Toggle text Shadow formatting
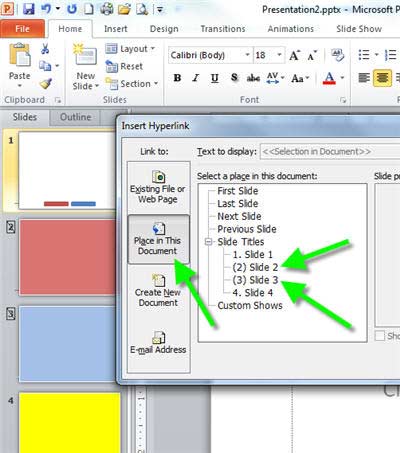Image resolution: width=400 pixels, height=453 pixels. [234, 78]
